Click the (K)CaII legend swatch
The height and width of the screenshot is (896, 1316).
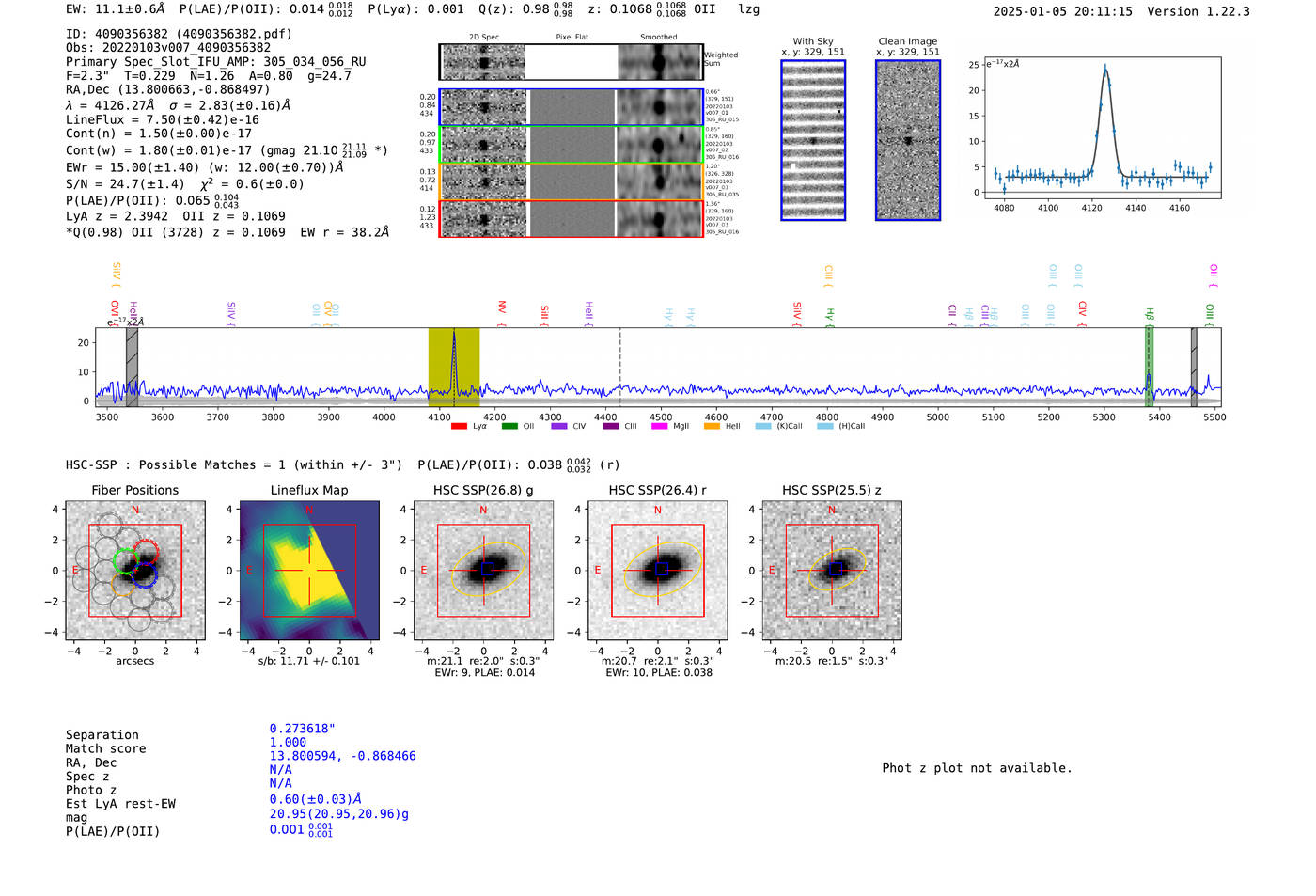(762, 426)
